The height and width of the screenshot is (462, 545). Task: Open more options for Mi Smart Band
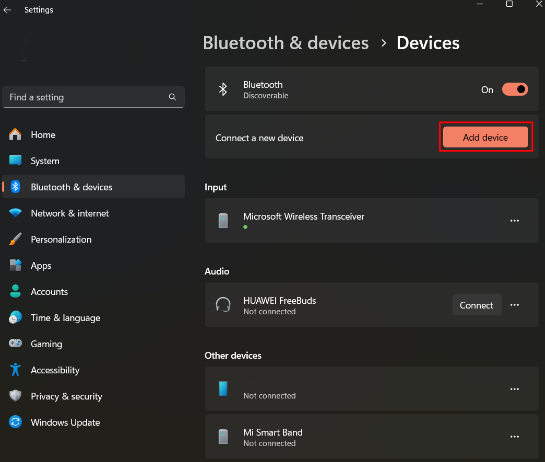[x=514, y=437]
